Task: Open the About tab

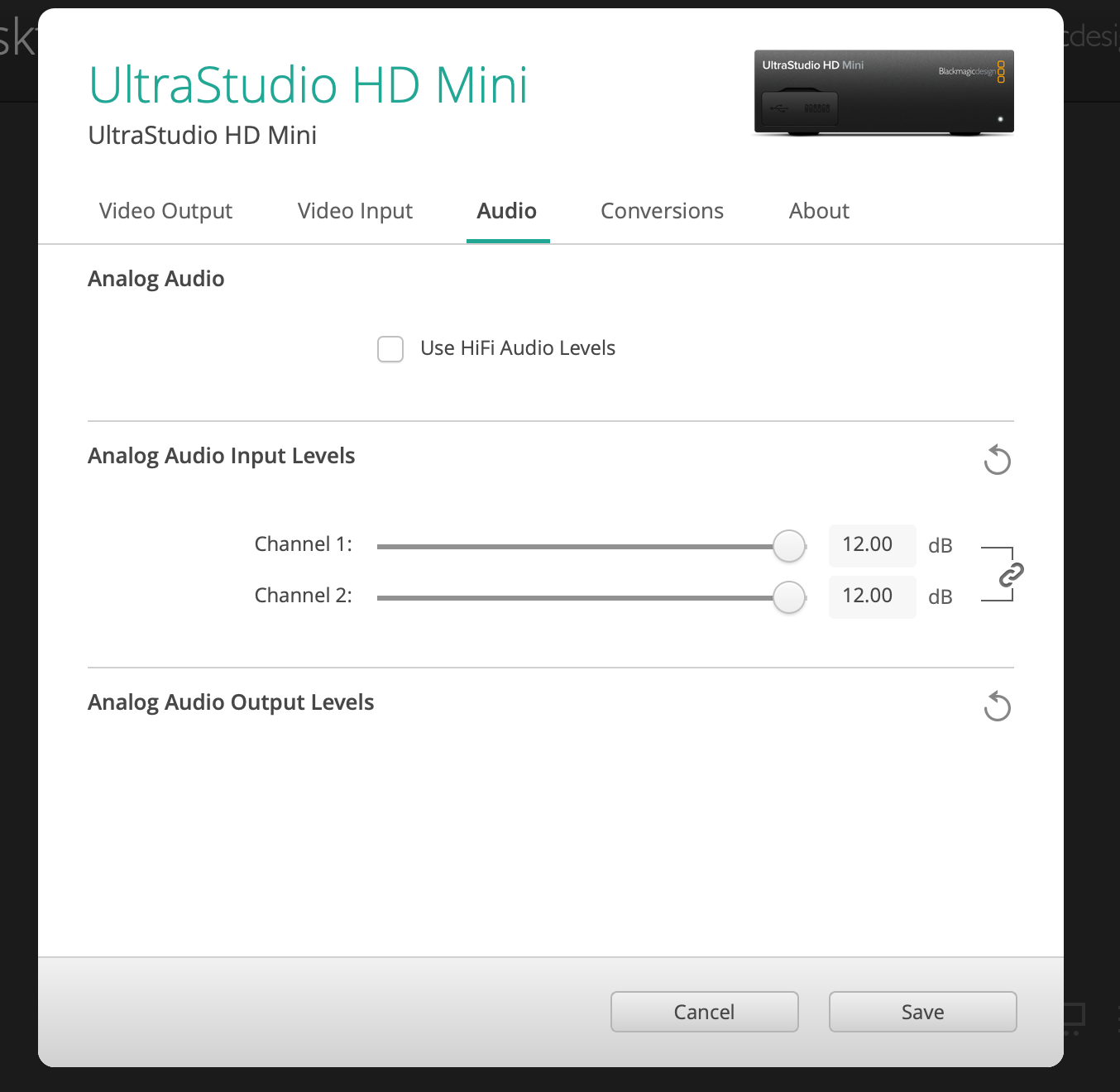Action: [x=819, y=211]
